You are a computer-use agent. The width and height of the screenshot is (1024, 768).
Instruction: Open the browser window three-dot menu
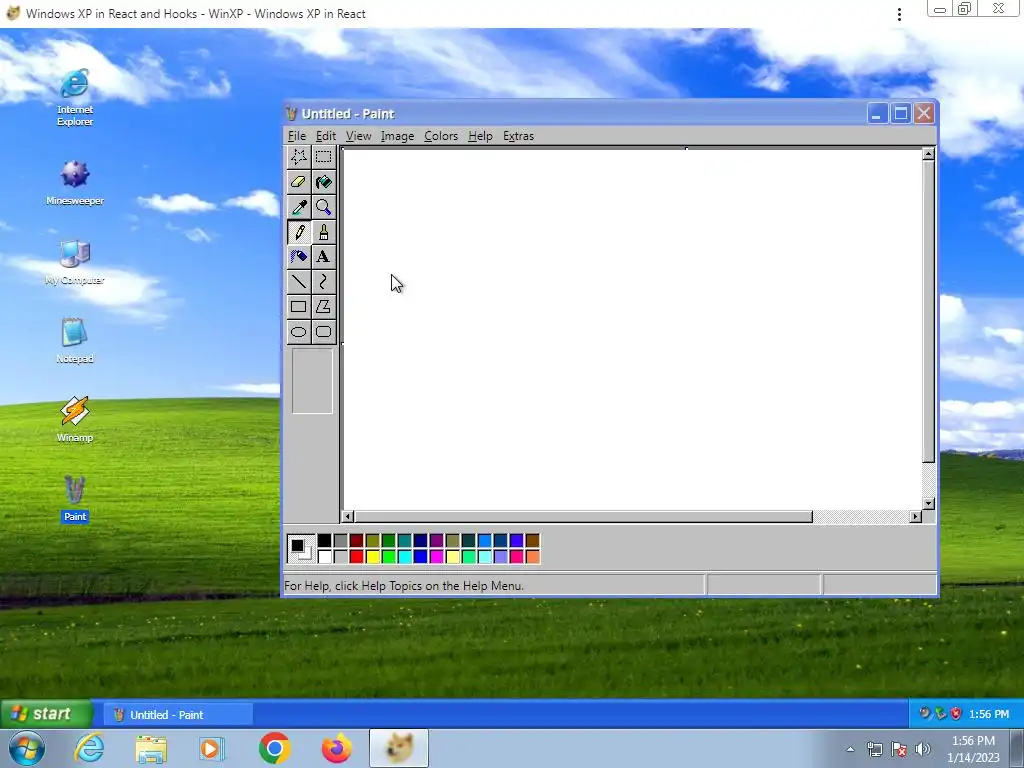coord(899,14)
